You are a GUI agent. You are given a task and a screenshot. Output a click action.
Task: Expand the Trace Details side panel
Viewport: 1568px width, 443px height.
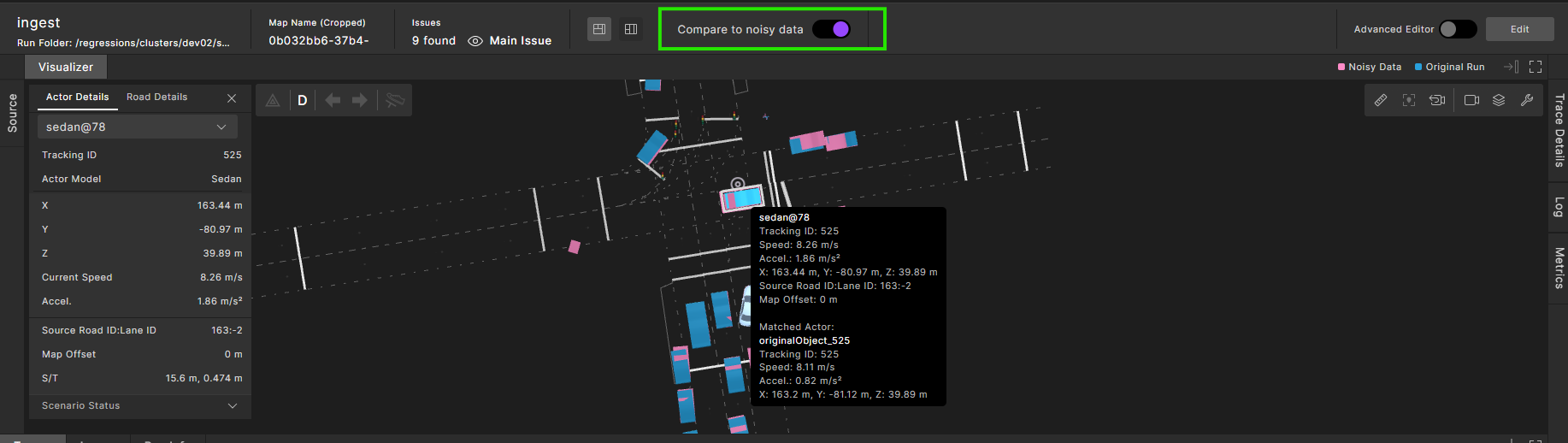click(1559, 130)
